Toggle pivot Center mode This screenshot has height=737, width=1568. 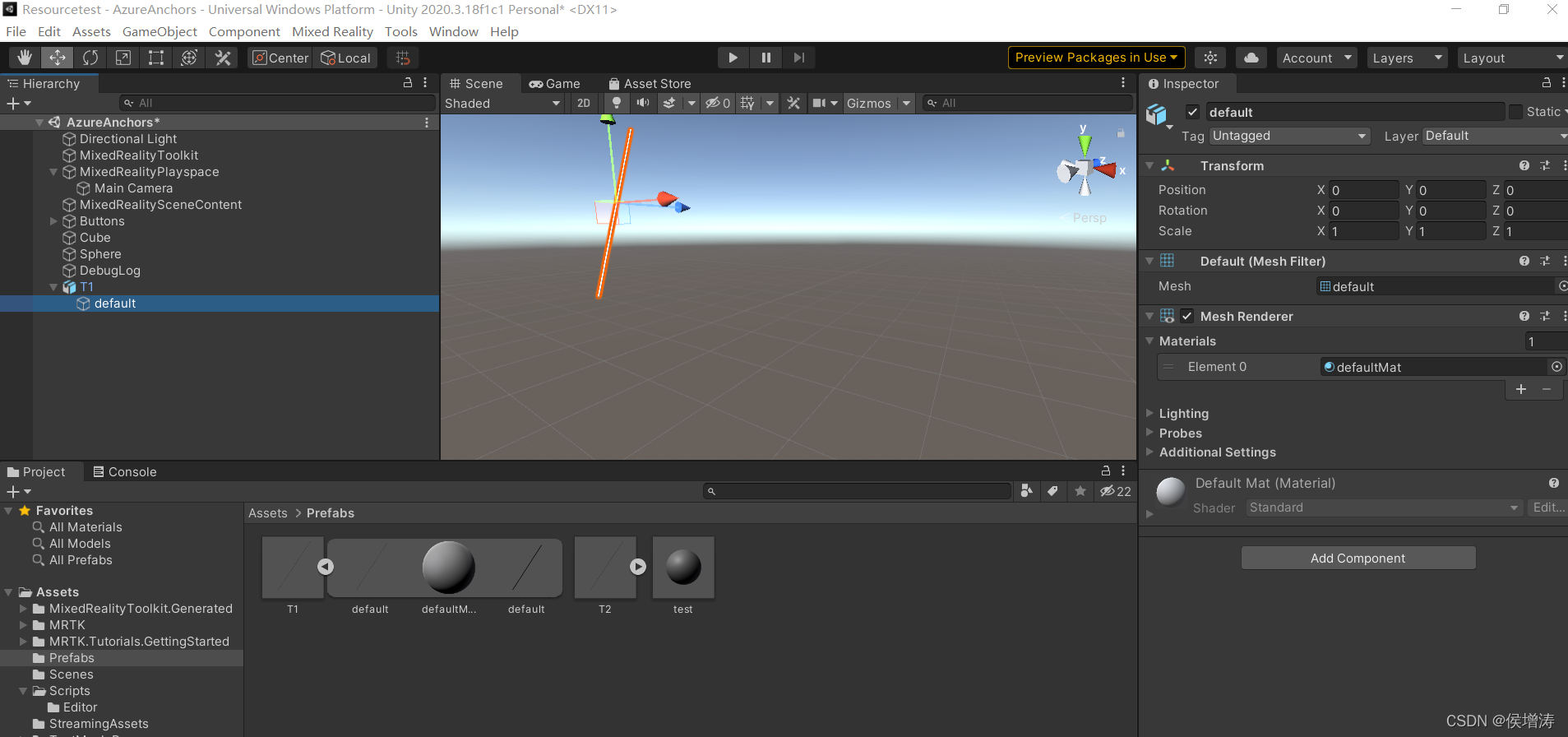[280, 58]
